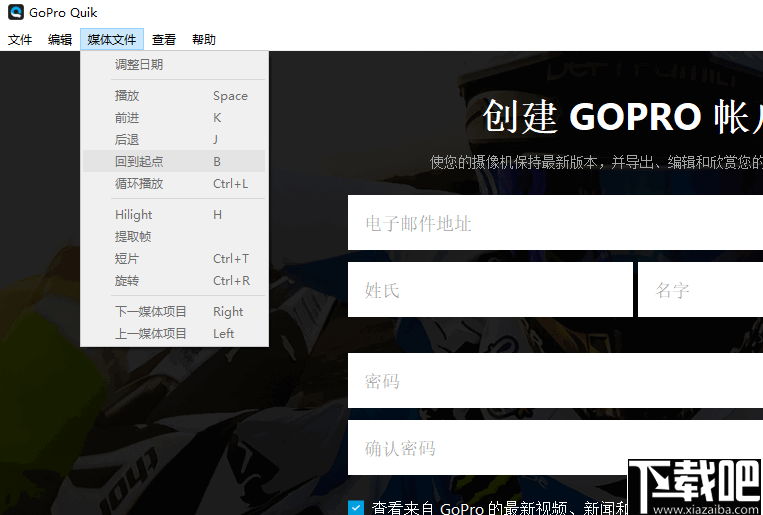This screenshot has height=515, width=763.
Task: Select Hilight menu entry
Action: coord(174,214)
